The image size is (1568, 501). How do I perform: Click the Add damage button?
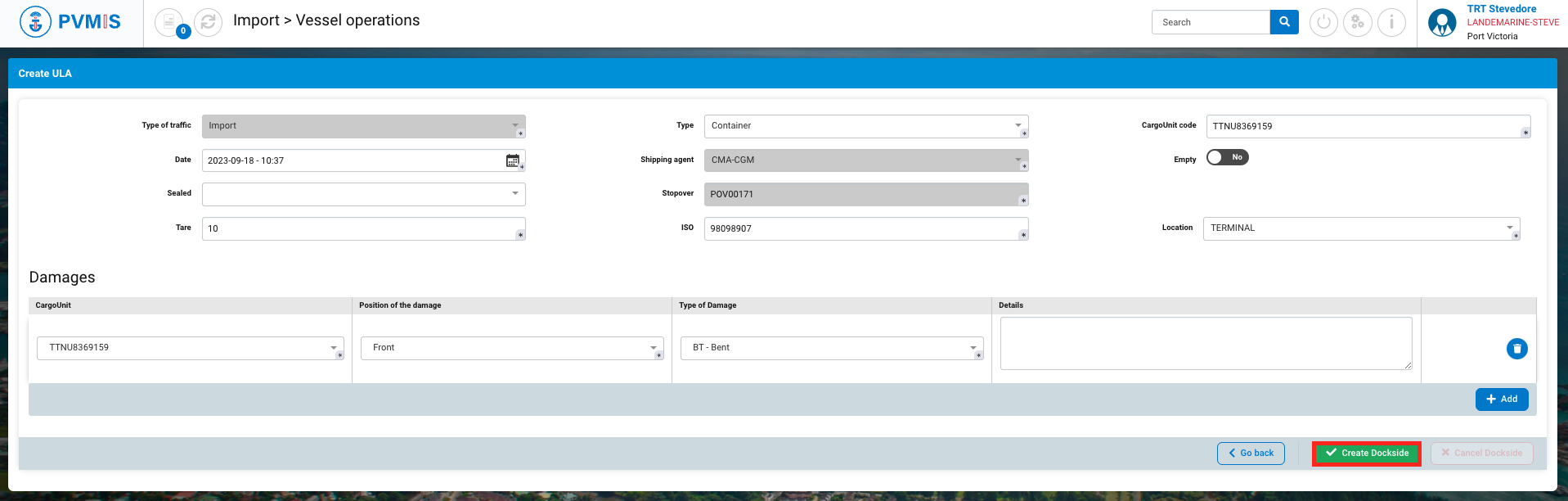pos(1502,399)
